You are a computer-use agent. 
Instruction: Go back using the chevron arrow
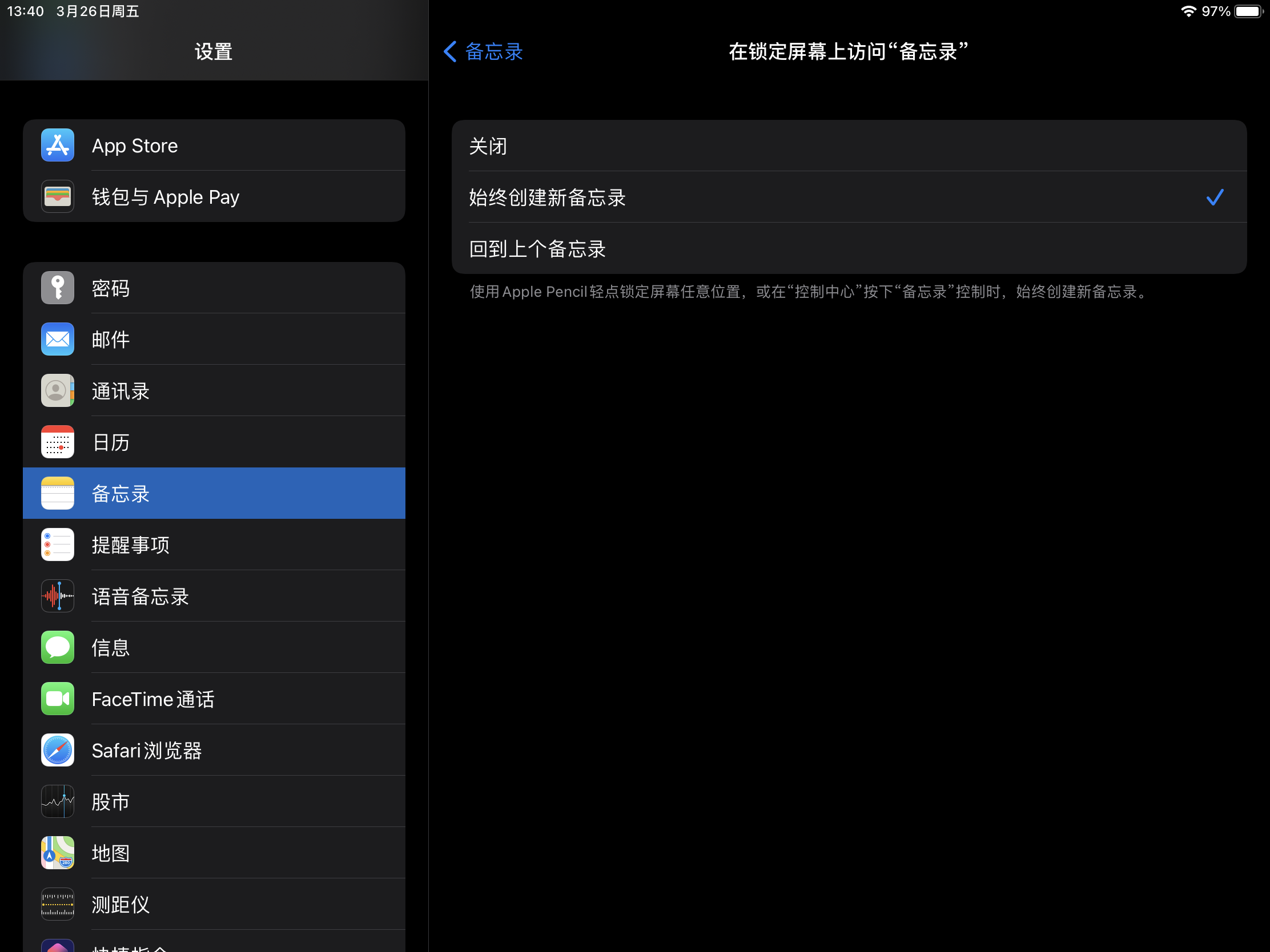[x=450, y=51]
